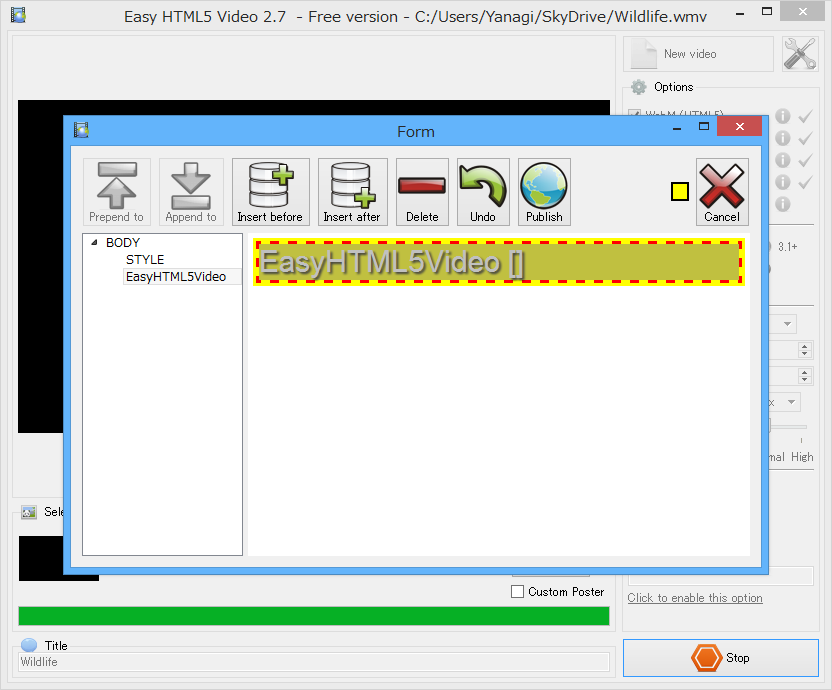
Task: Publish with the globe icon
Action: click(544, 192)
